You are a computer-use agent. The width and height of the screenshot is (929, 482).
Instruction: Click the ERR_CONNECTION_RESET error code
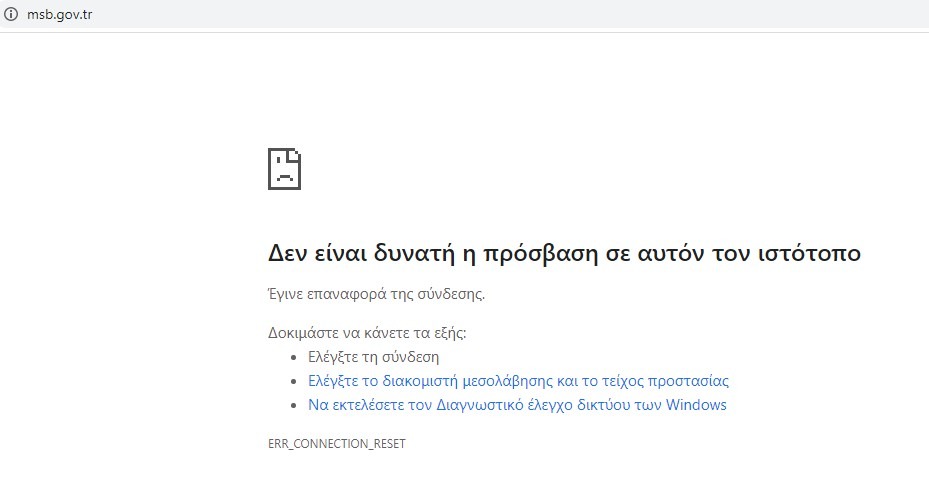336,443
